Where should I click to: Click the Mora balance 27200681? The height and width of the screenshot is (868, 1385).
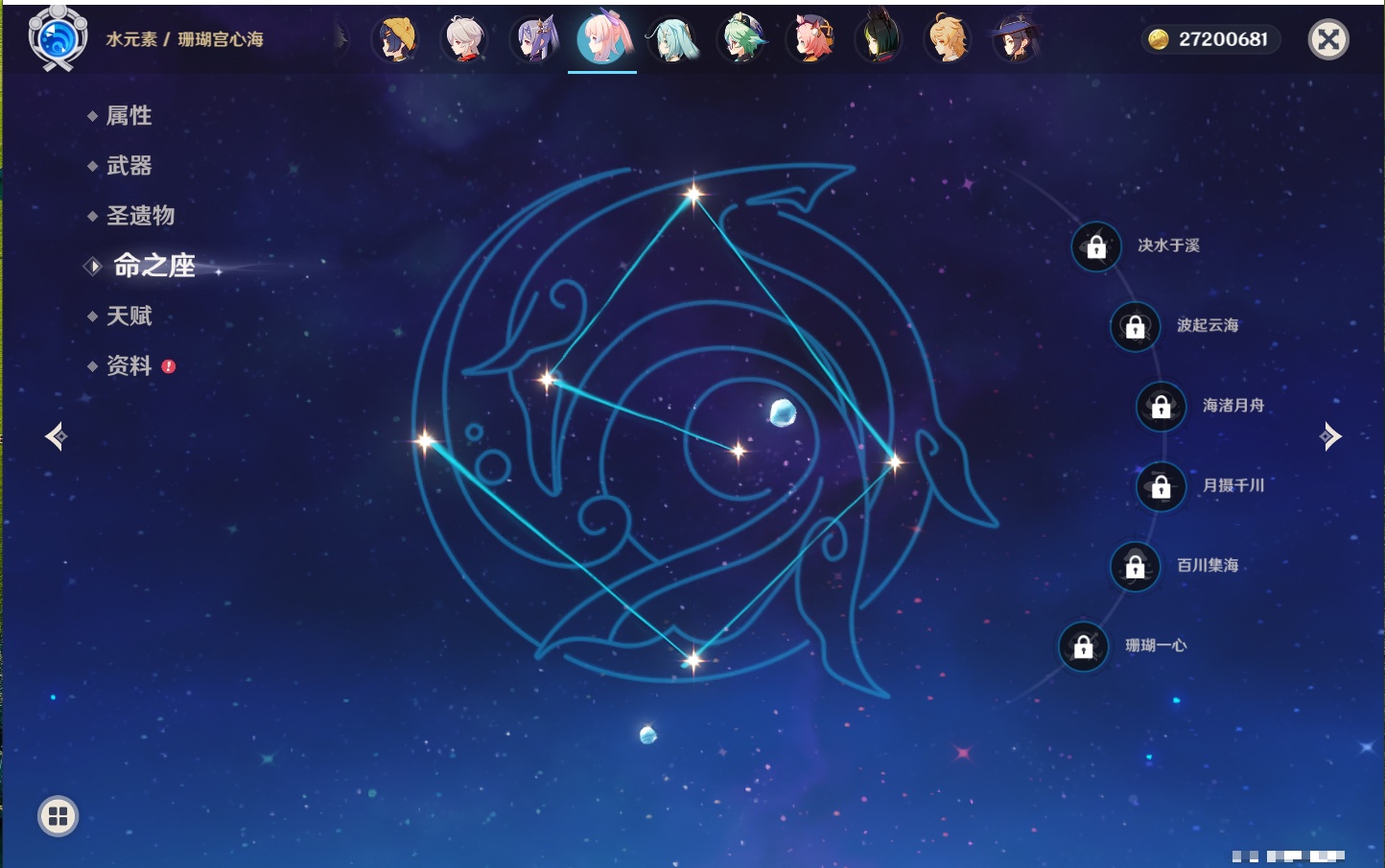[1223, 39]
